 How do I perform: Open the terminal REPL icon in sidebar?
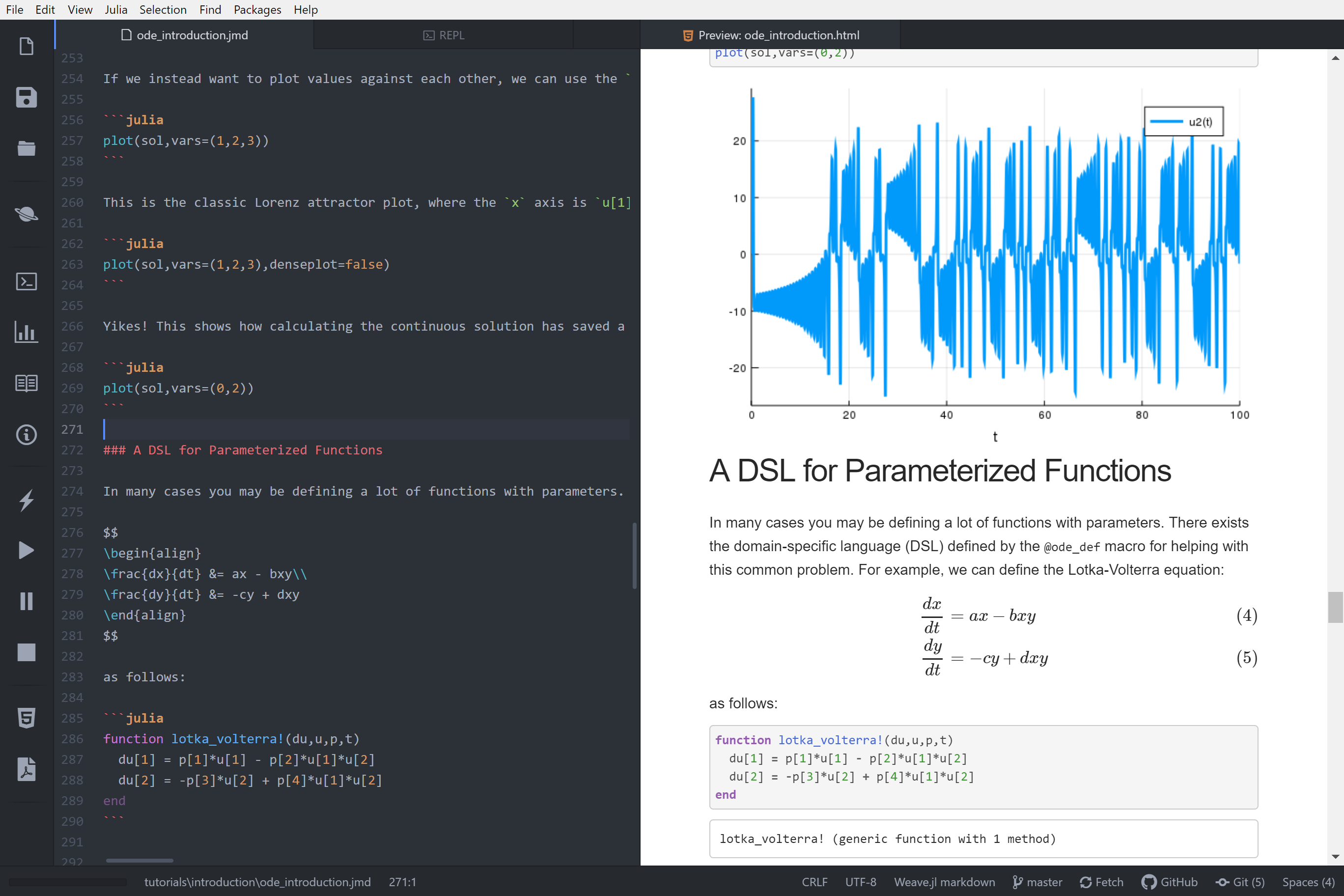pos(27,281)
